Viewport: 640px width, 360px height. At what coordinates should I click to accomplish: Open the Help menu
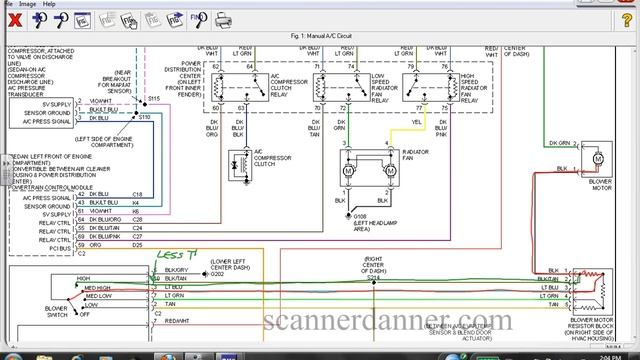coord(49,4)
